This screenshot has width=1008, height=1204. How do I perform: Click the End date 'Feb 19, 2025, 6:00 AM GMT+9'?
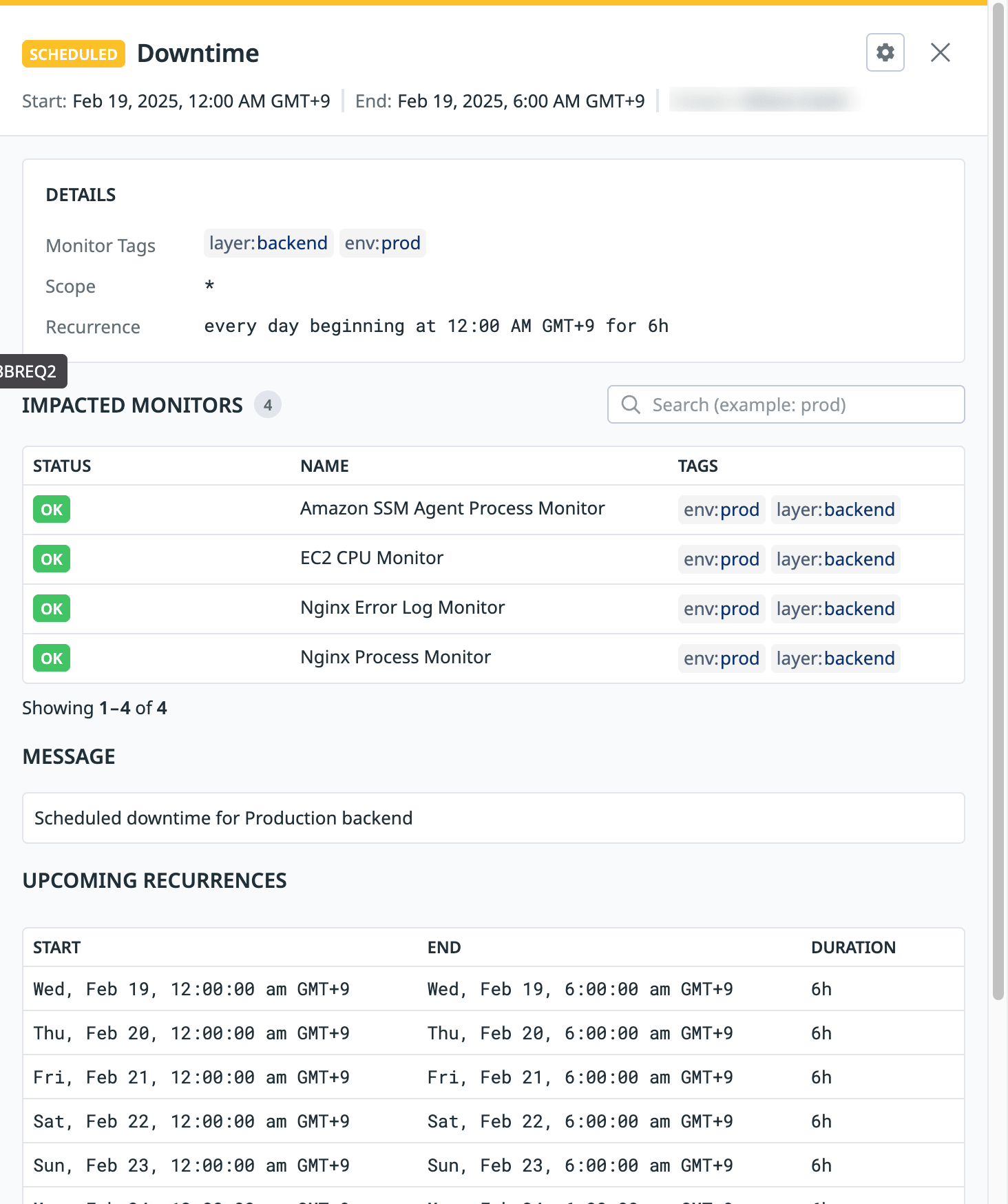tap(521, 101)
